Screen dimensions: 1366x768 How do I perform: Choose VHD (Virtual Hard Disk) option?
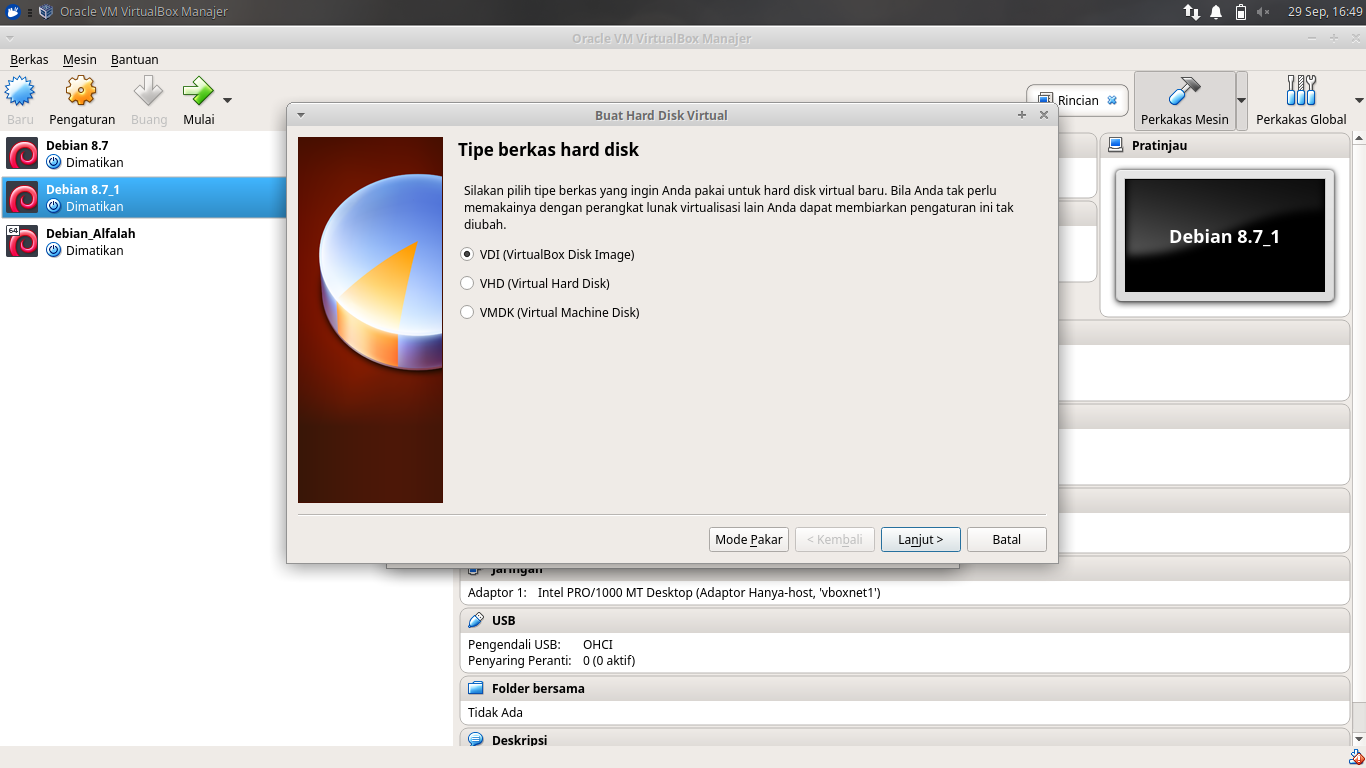click(467, 283)
